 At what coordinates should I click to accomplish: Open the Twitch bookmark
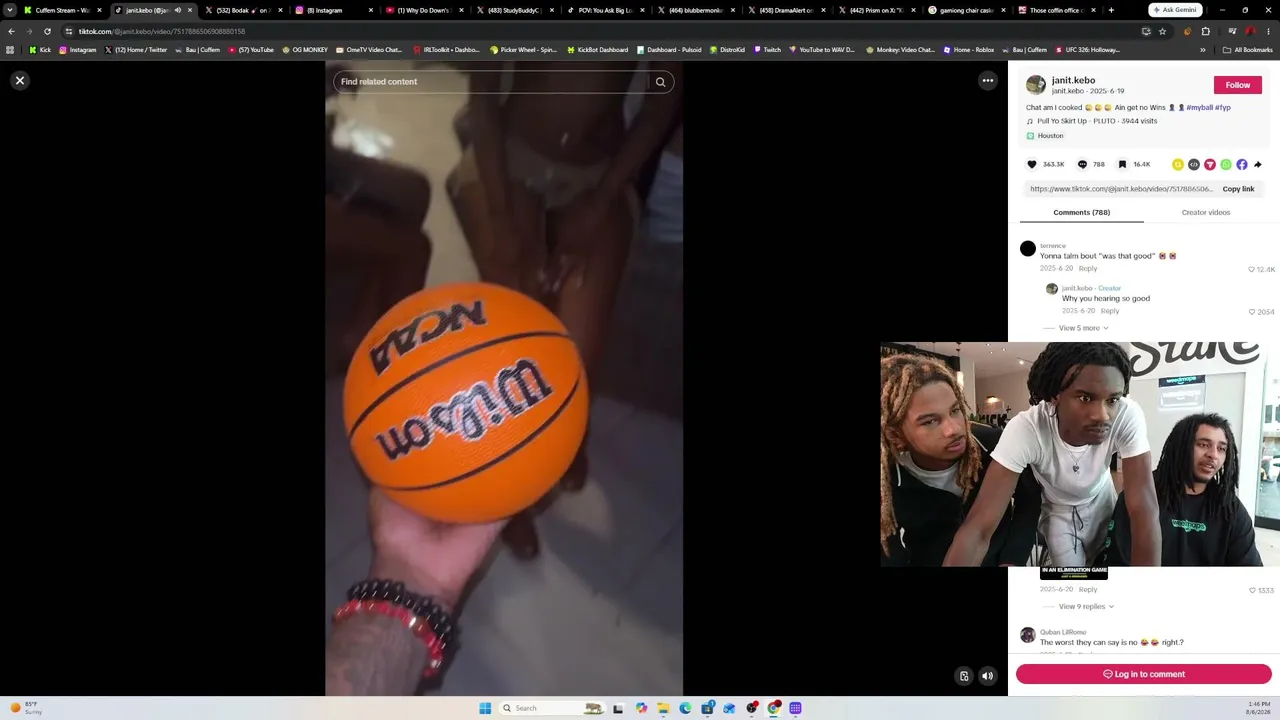pyautogui.click(x=767, y=50)
